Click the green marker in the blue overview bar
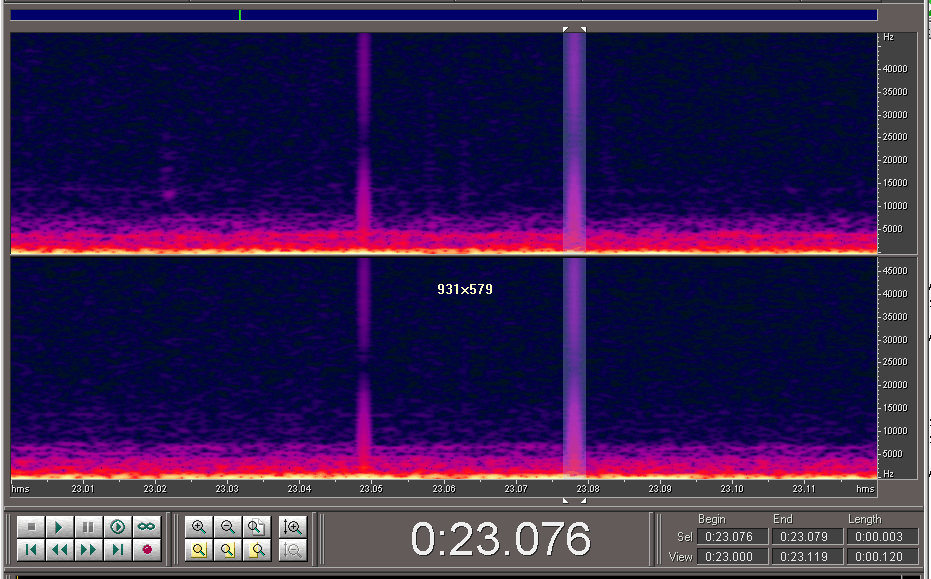The height and width of the screenshot is (579, 931). coord(240,15)
